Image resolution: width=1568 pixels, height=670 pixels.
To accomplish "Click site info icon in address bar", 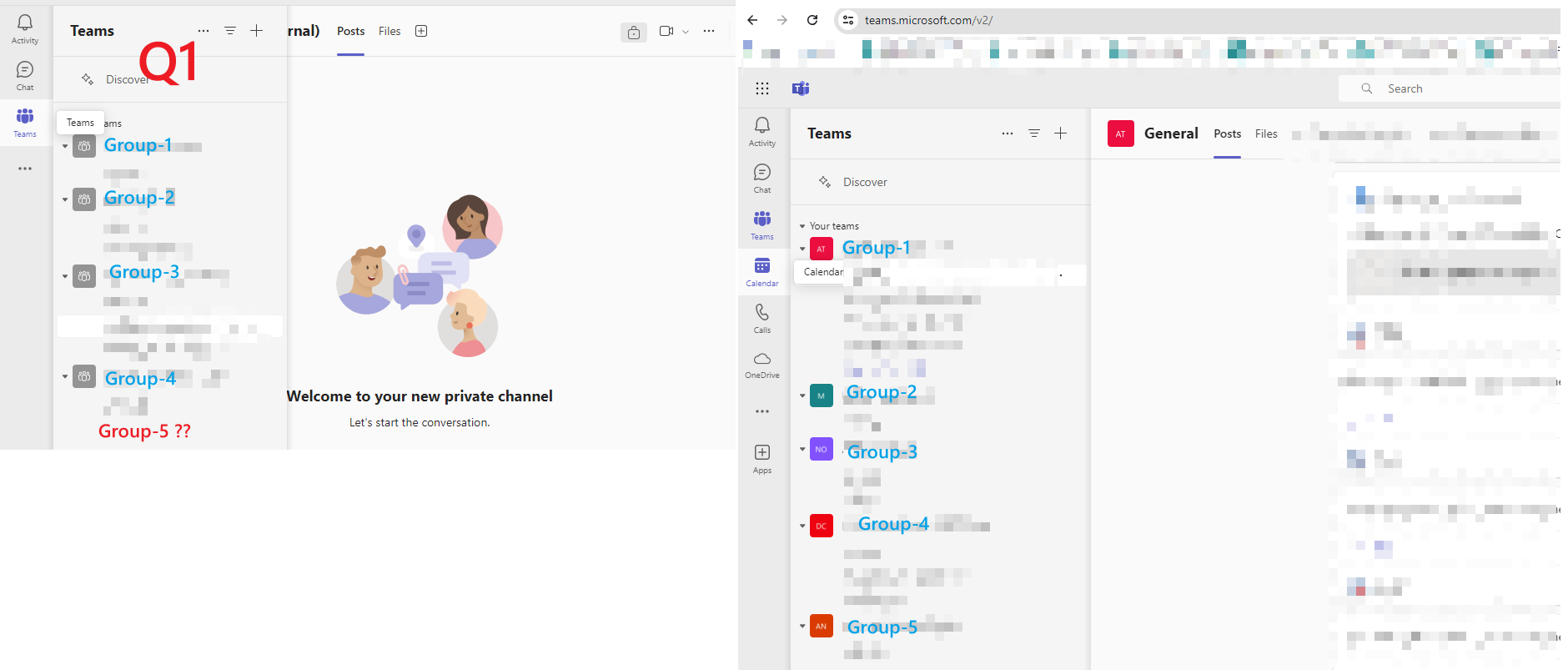I will click(x=848, y=20).
